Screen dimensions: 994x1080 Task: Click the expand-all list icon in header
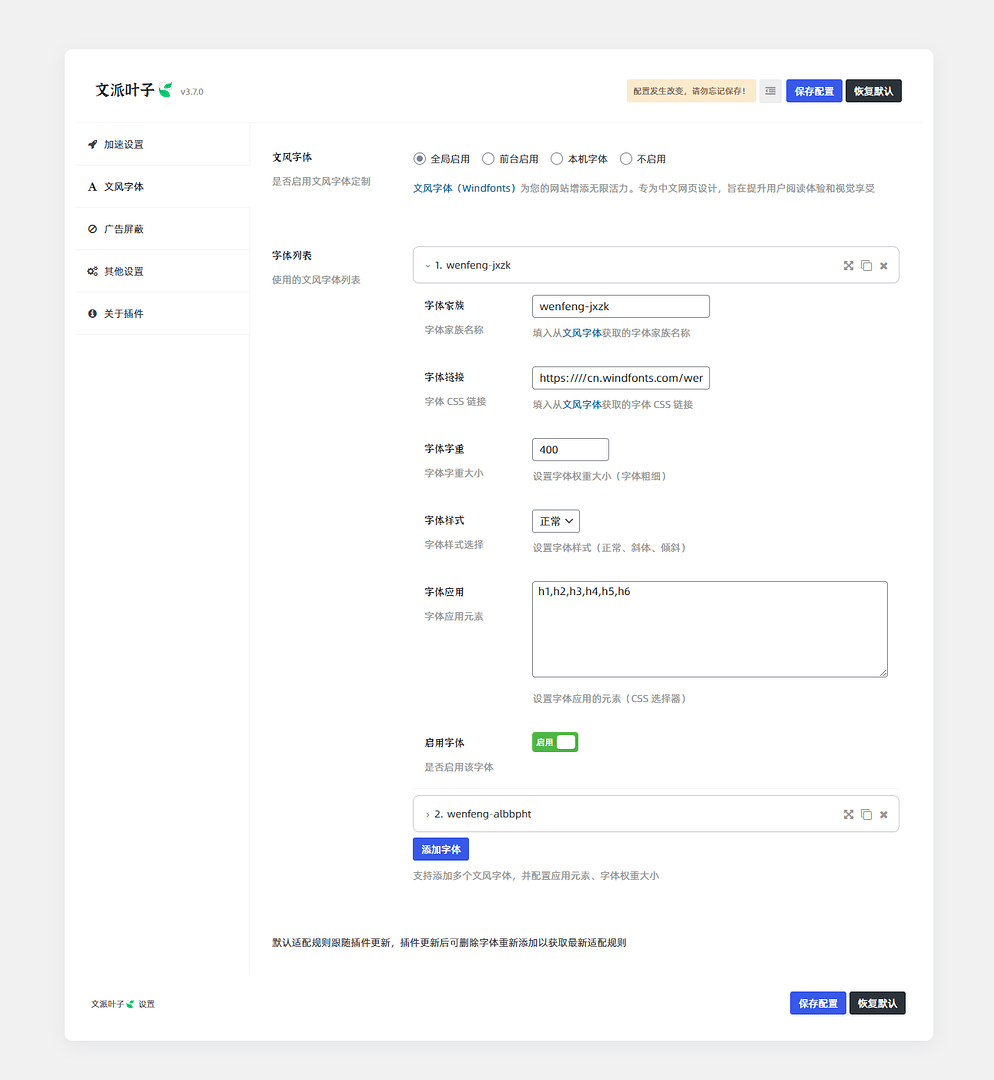[x=770, y=91]
